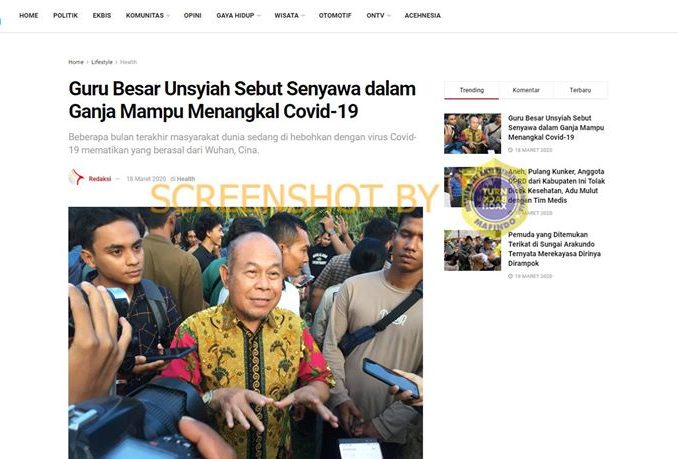Click the Redaksi author name link
Viewport: 678px width, 459px height.
100,179
